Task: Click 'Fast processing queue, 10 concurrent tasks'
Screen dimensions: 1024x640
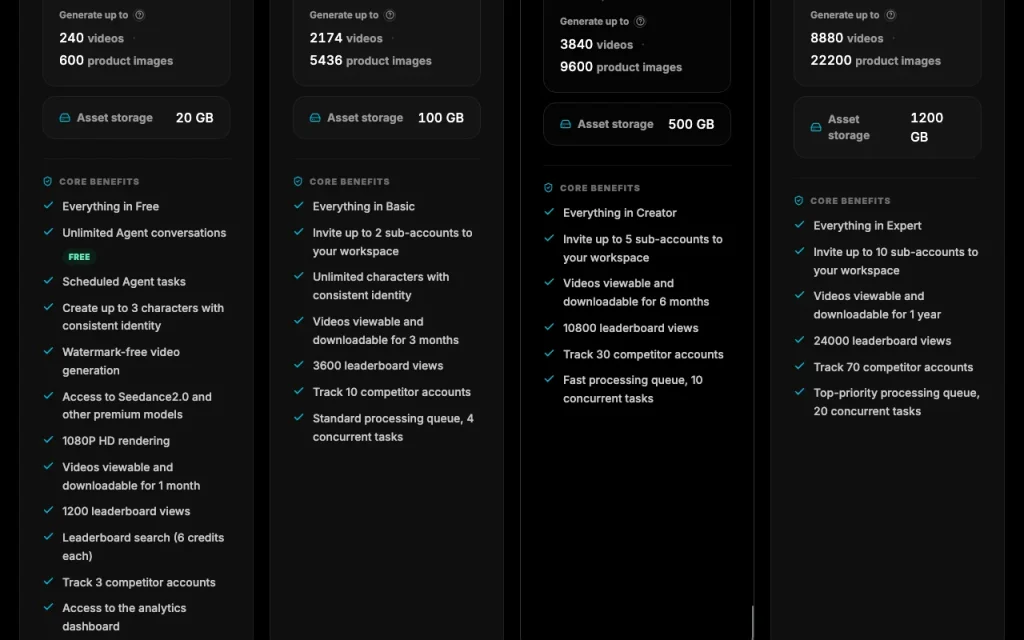Action: 633,389
